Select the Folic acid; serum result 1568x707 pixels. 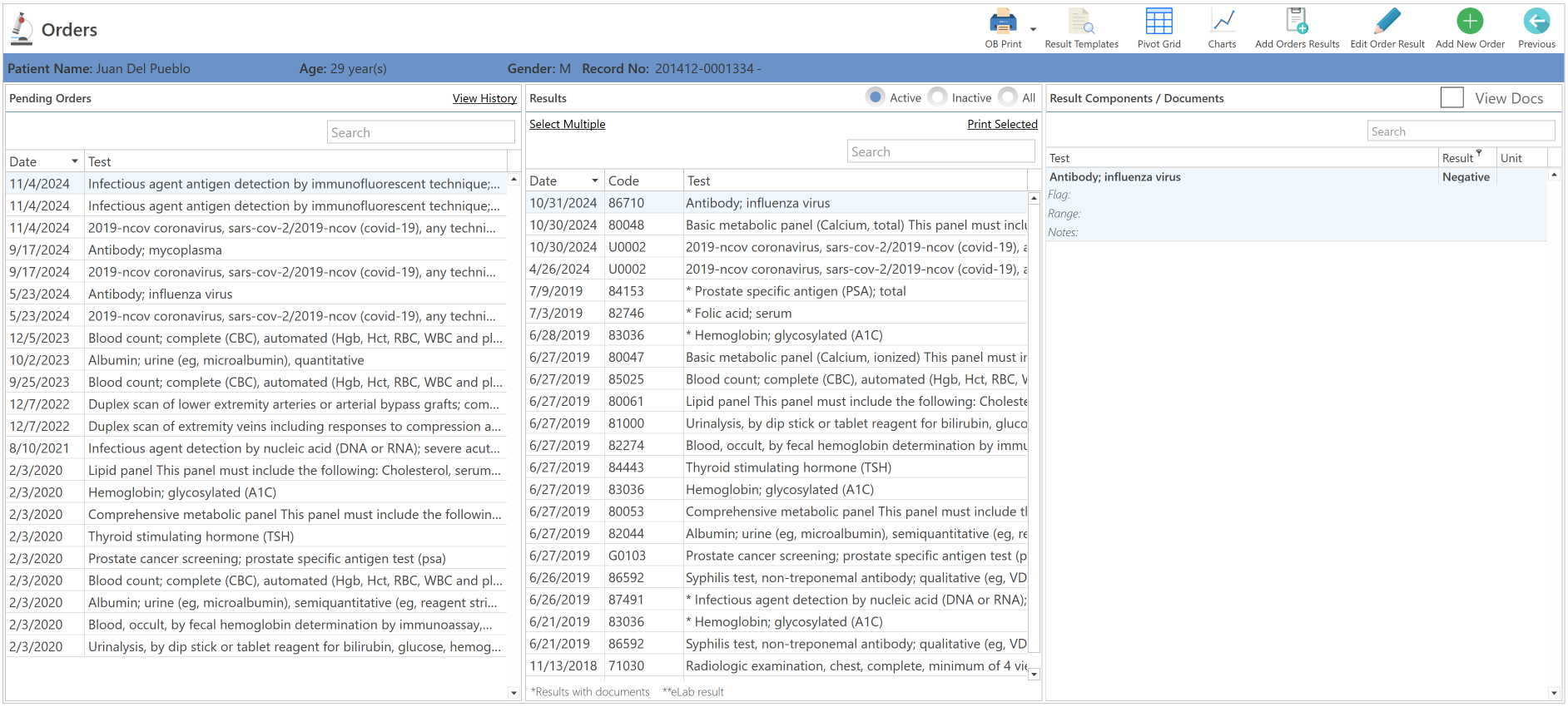(x=777, y=313)
